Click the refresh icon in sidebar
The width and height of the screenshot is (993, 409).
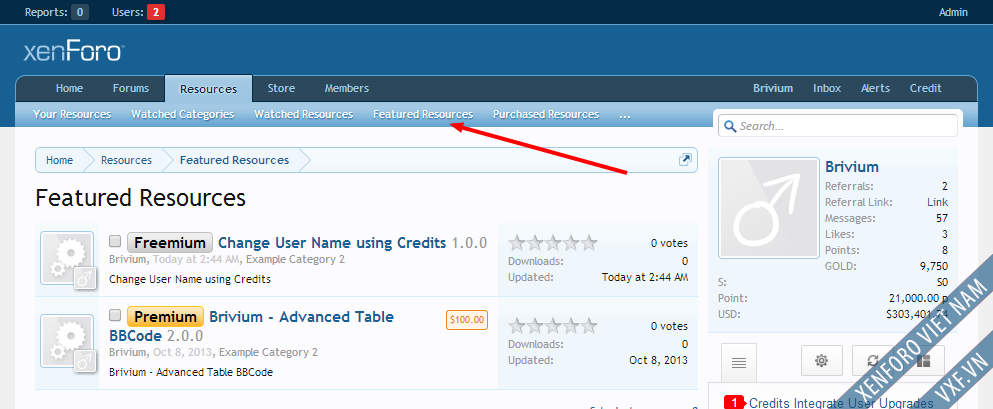pyautogui.click(x=873, y=361)
